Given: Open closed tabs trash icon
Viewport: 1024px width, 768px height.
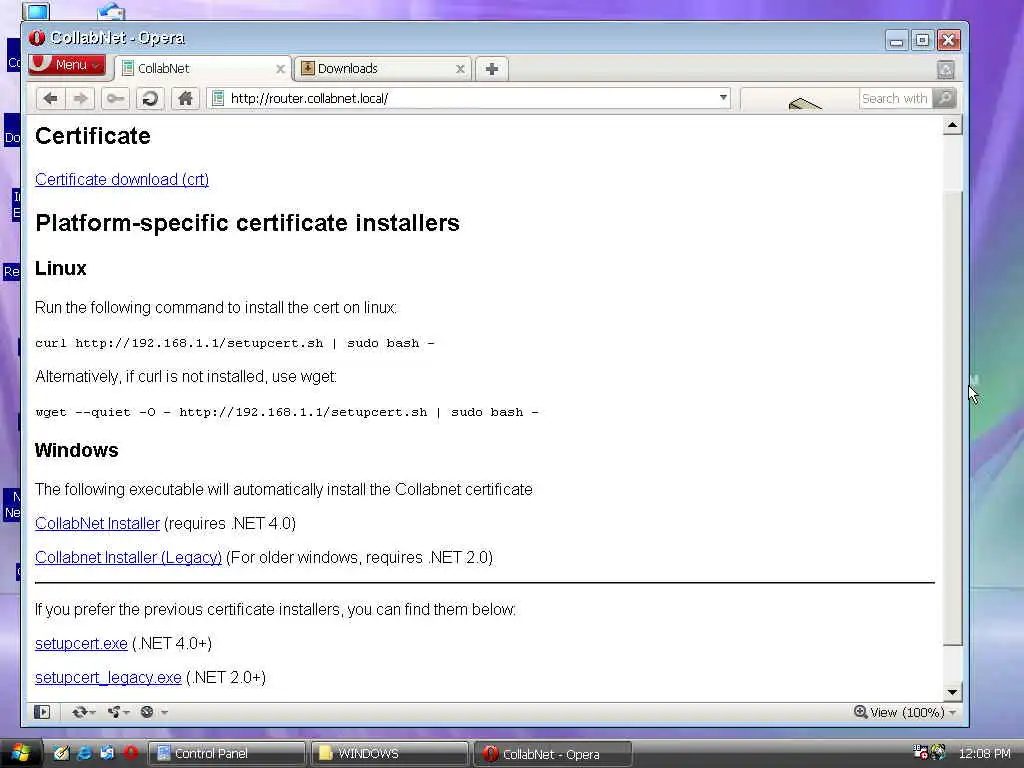Looking at the screenshot, I should [x=946, y=69].
